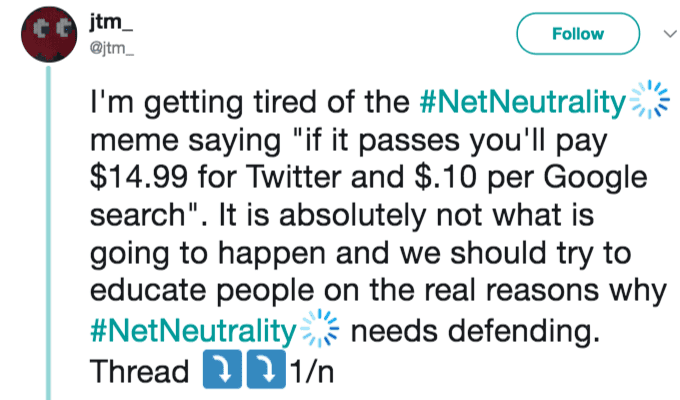The width and height of the screenshot is (680, 400).
Task: Click the word "Thread" in the tweet
Action: click(x=140, y=372)
